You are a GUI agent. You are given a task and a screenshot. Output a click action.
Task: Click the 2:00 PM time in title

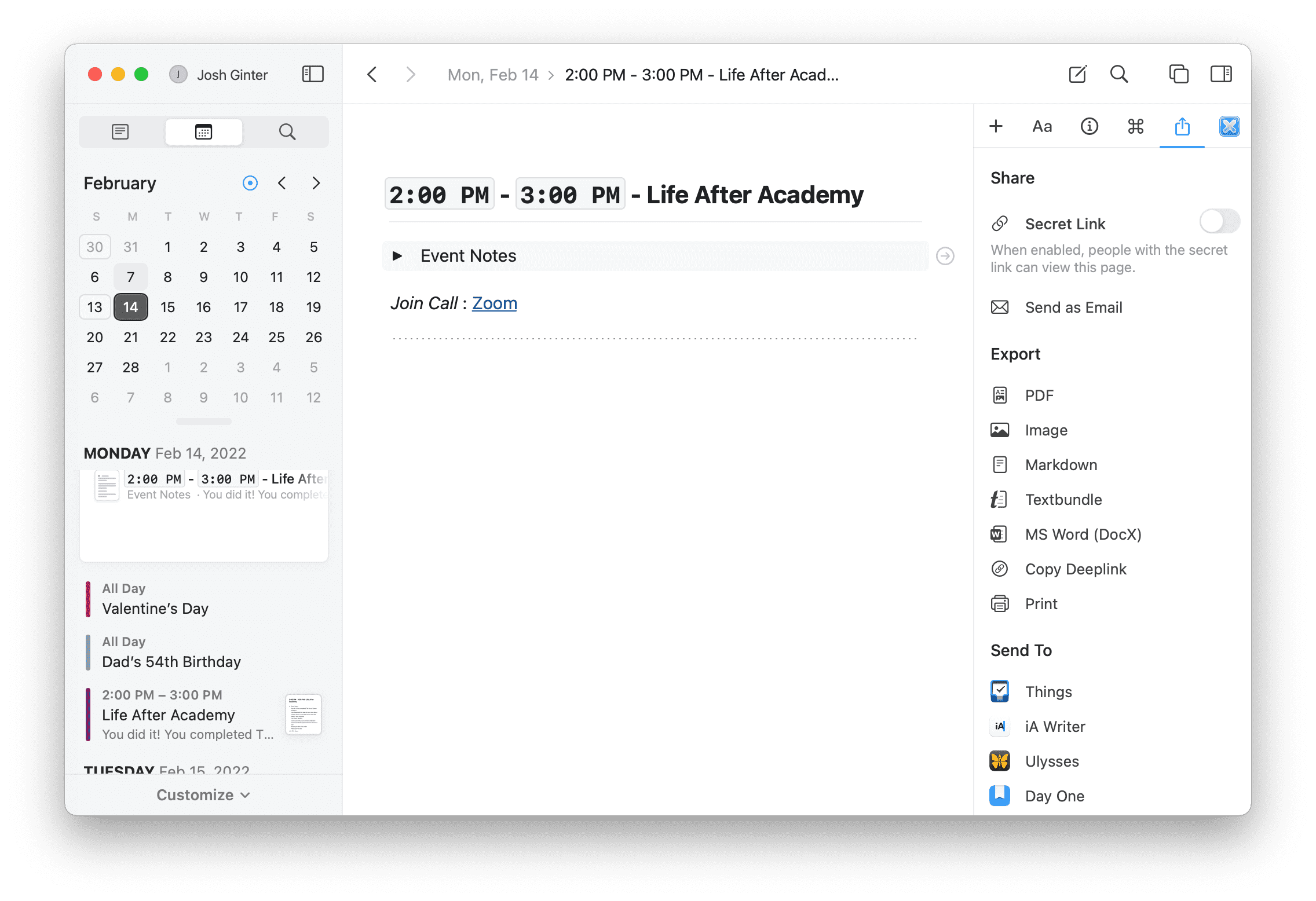point(440,194)
